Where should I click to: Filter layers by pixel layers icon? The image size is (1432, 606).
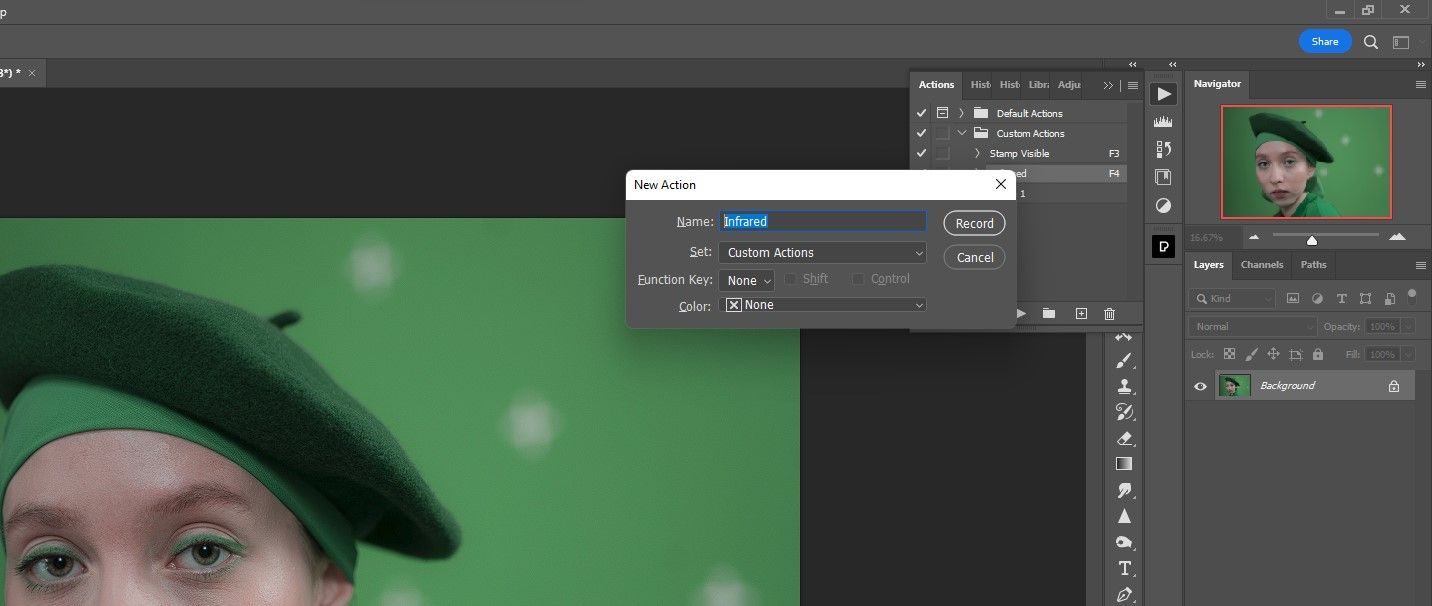click(x=1293, y=298)
